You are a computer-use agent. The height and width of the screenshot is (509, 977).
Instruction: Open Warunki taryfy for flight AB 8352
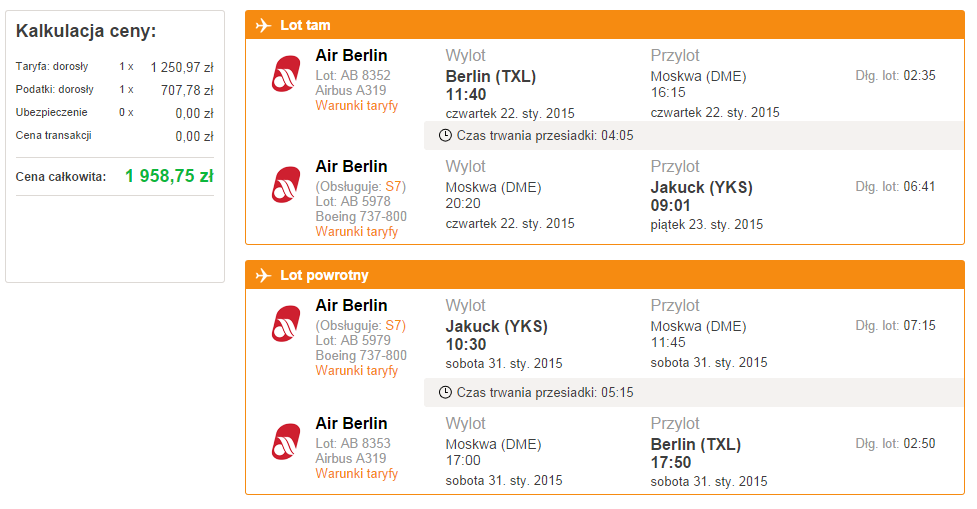356,105
